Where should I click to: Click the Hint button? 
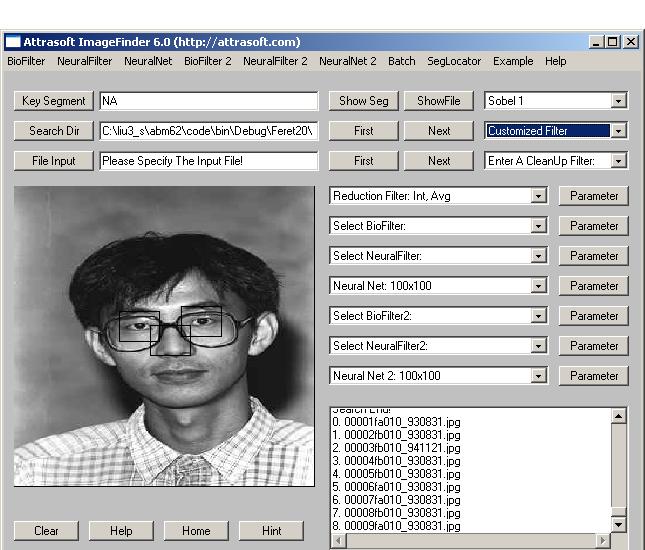tap(271, 531)
